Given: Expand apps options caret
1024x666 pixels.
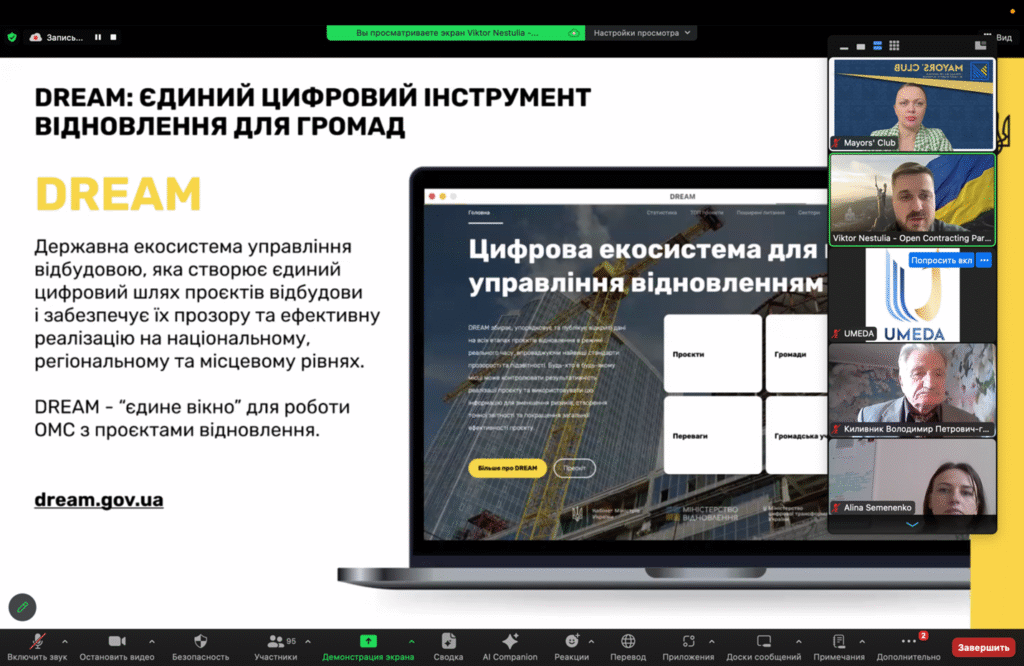Looking at the screenshot, I should [711, 641].
